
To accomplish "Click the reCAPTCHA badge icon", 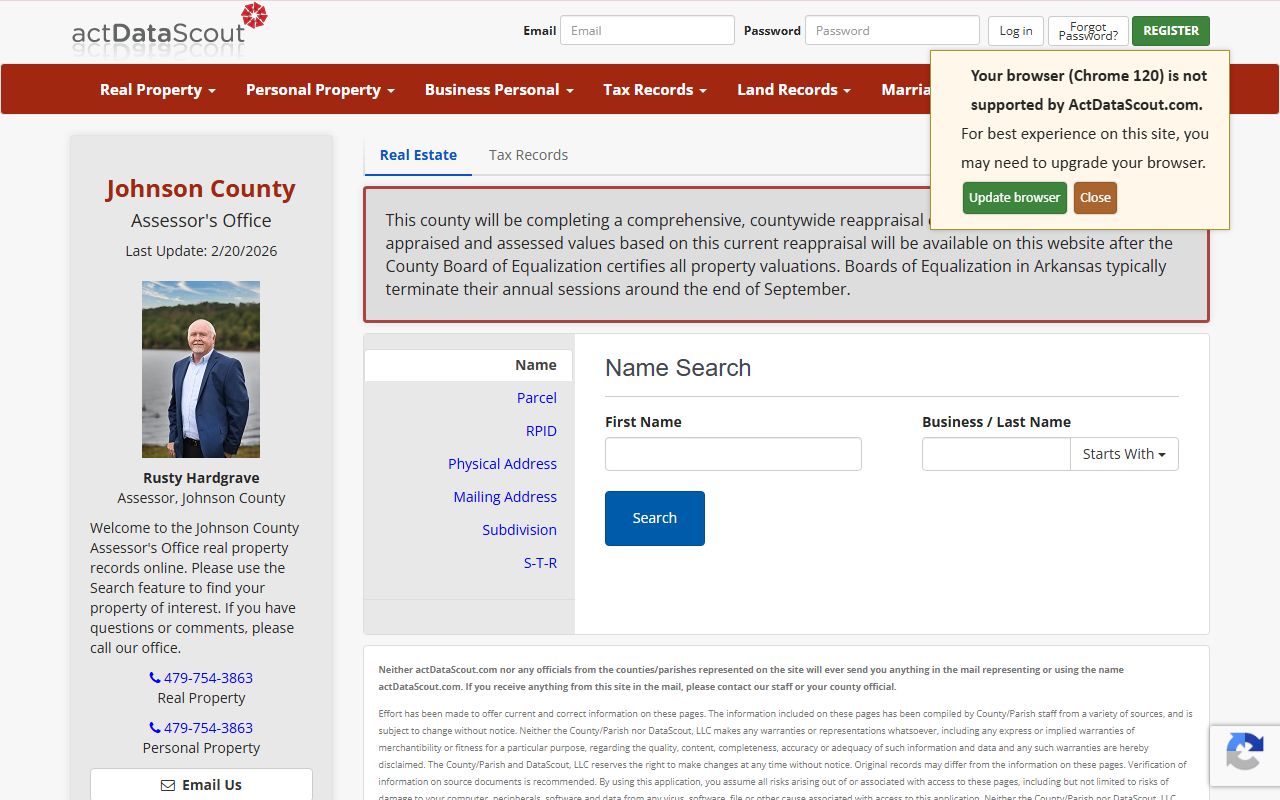I will click(1244, 751).
